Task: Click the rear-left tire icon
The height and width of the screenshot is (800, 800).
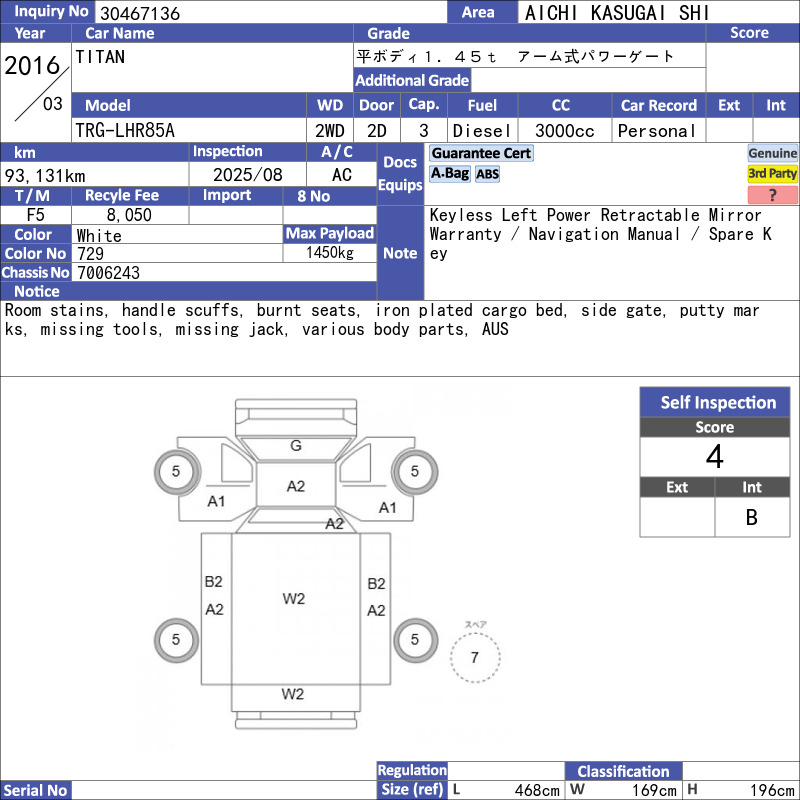Action: click(x=177, y=640)
